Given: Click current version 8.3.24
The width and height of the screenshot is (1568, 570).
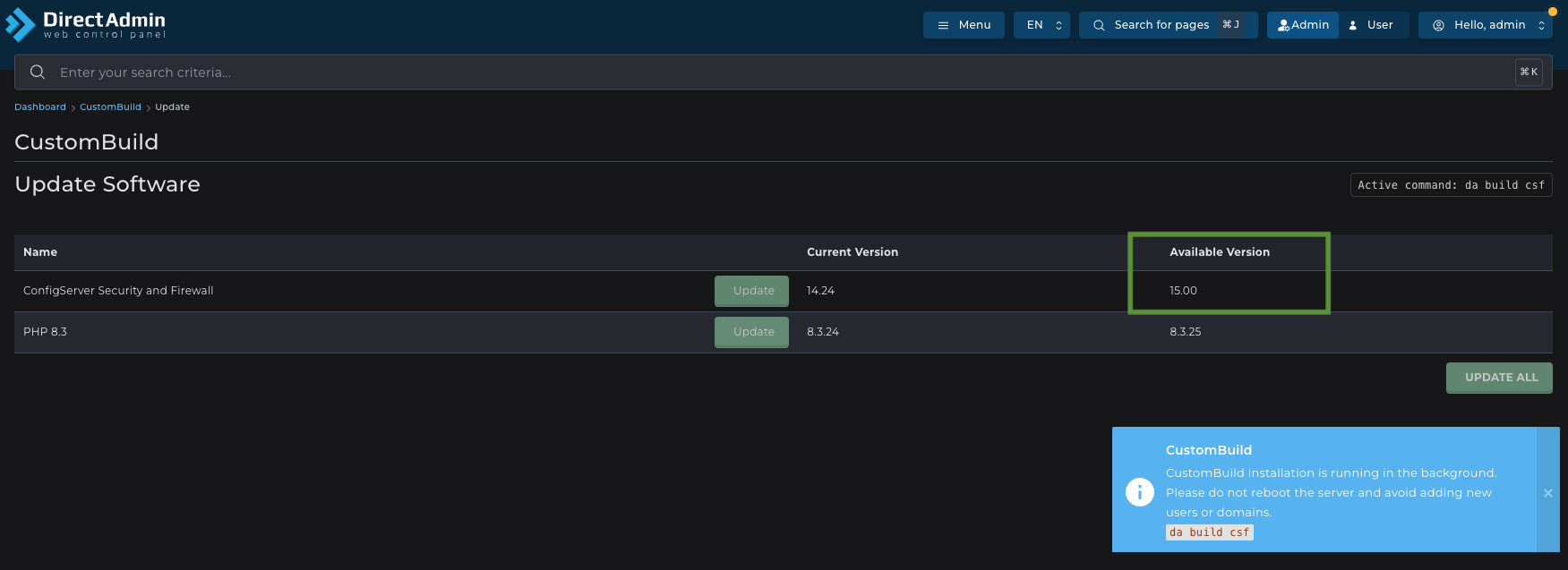Looking at the screenshot, I should 823,332.
